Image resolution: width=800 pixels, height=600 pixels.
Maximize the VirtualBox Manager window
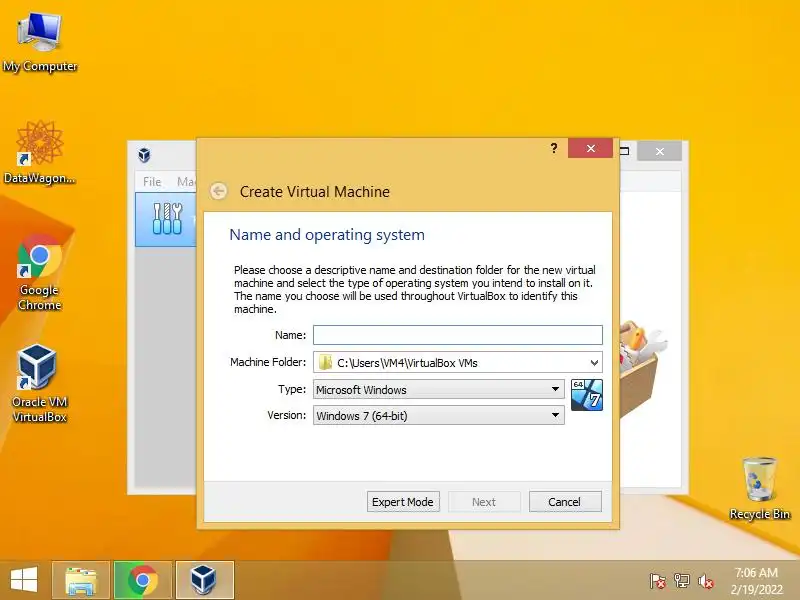[625, 151]
